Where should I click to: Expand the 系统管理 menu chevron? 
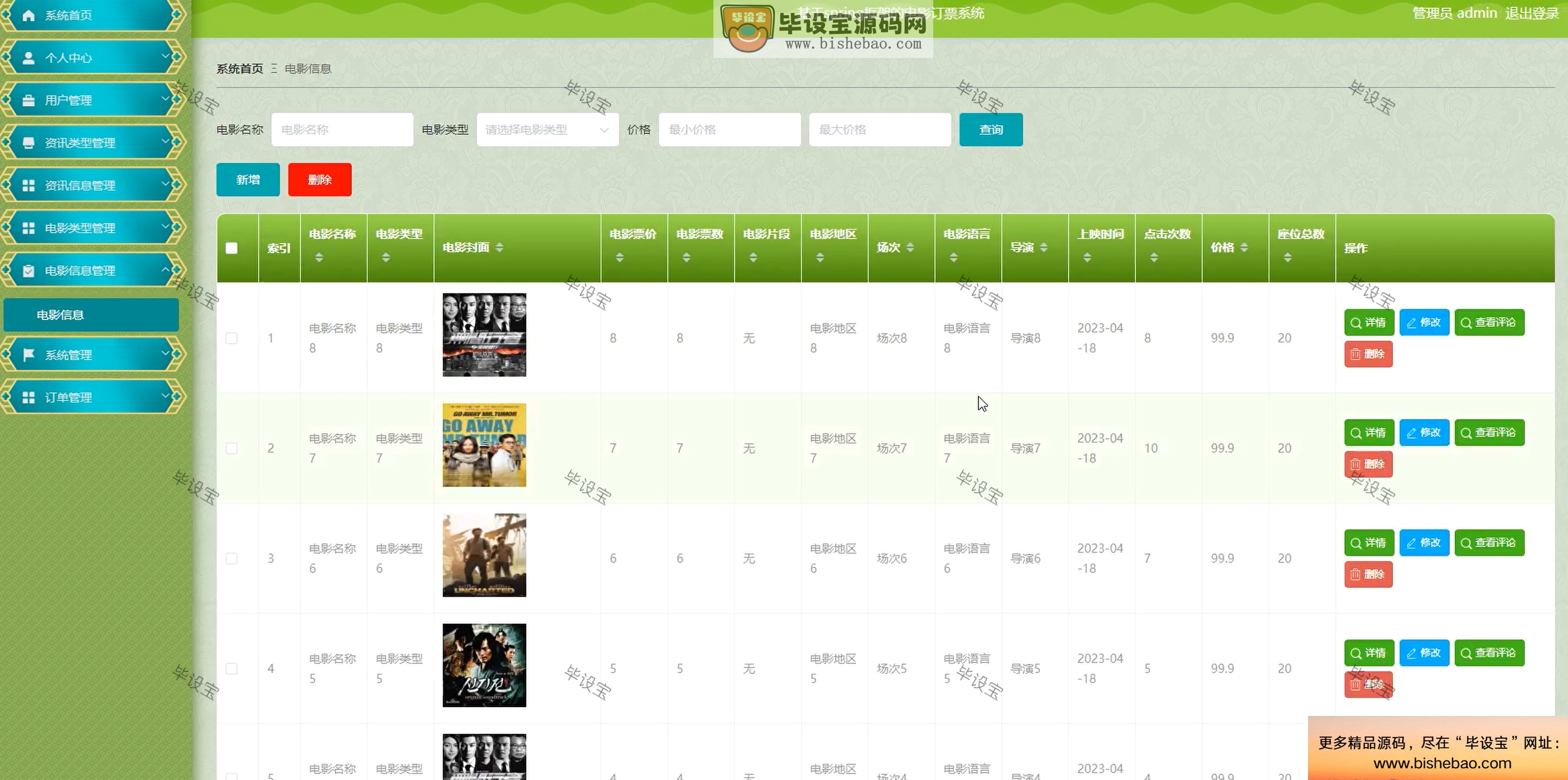click(x=165, y=353)
